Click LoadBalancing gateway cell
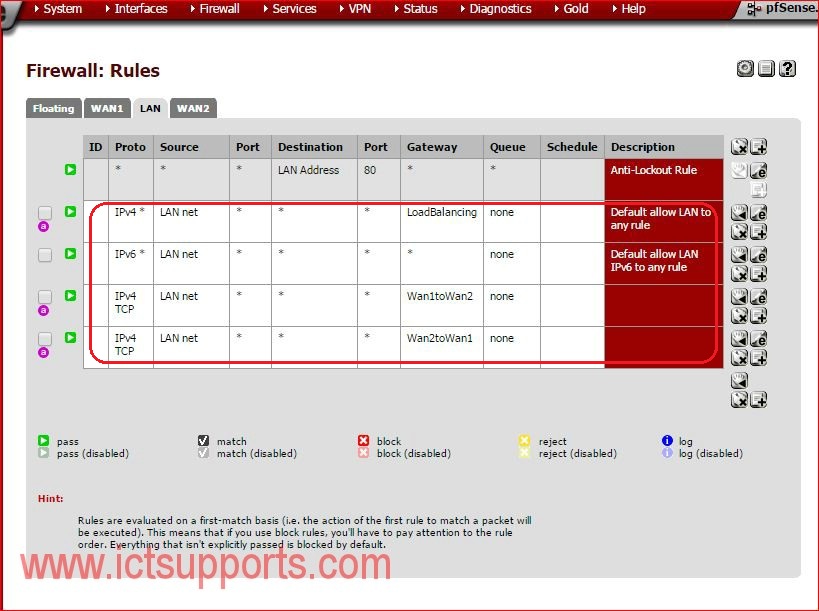This screenshot has height=611, width=819. (x=442, y=221)
